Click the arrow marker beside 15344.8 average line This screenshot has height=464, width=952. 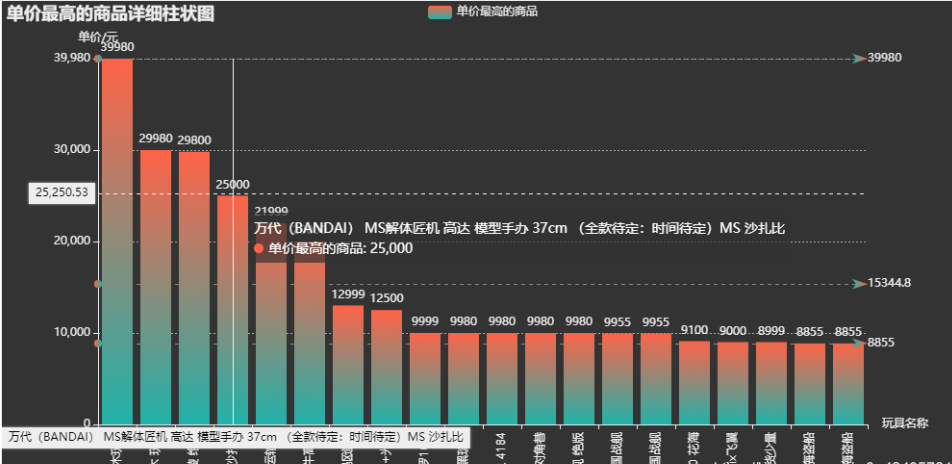(858, 284)
